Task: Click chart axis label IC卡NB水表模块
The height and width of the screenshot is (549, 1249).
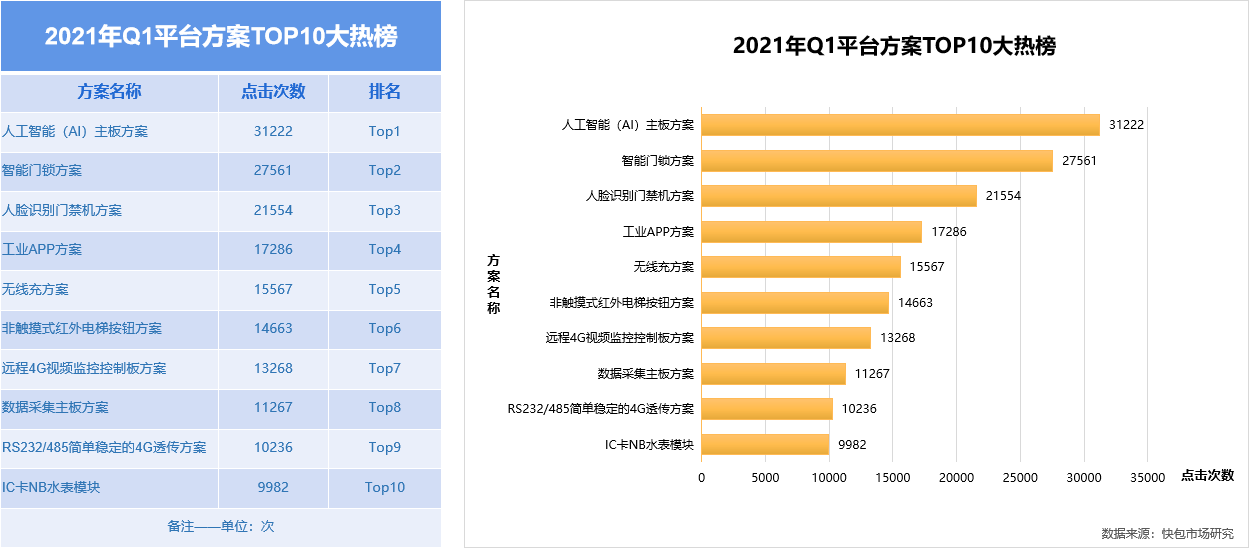Action: click(649, 445)
